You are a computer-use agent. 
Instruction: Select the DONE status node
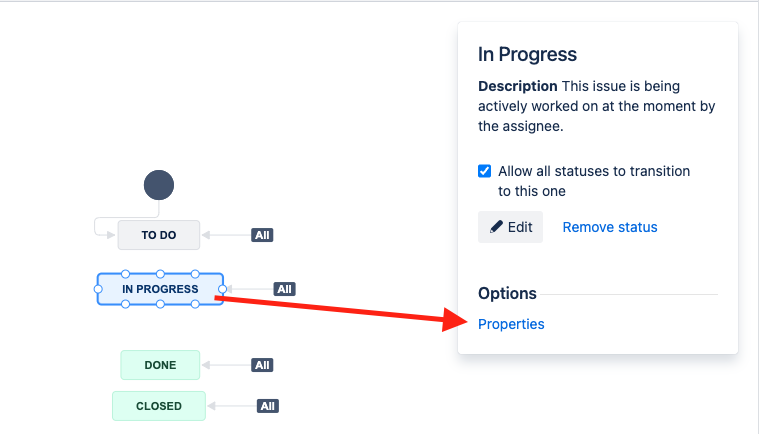pyautogui.click(x=160, y=365)
